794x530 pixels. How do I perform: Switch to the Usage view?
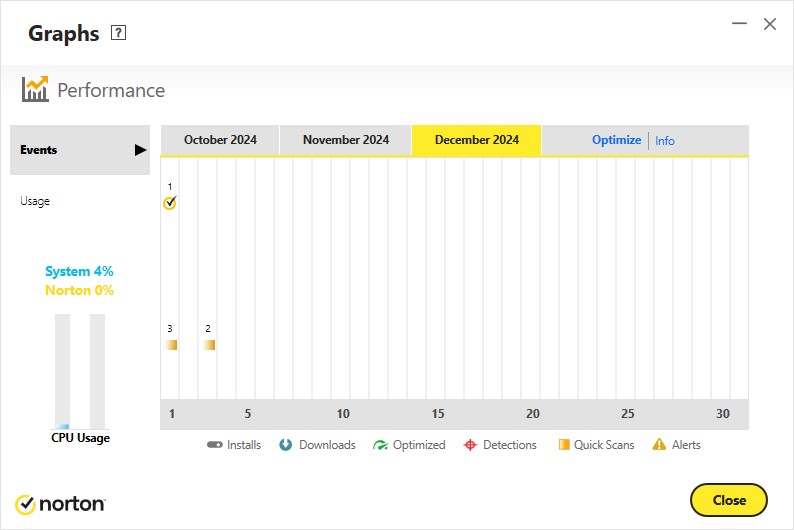35,201
